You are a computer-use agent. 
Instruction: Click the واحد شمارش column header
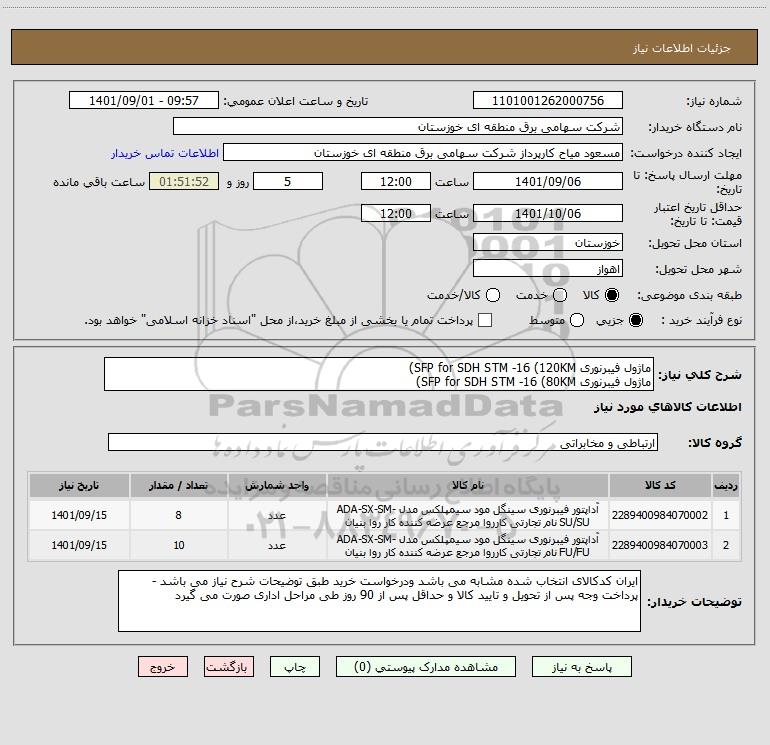[277, 486]
